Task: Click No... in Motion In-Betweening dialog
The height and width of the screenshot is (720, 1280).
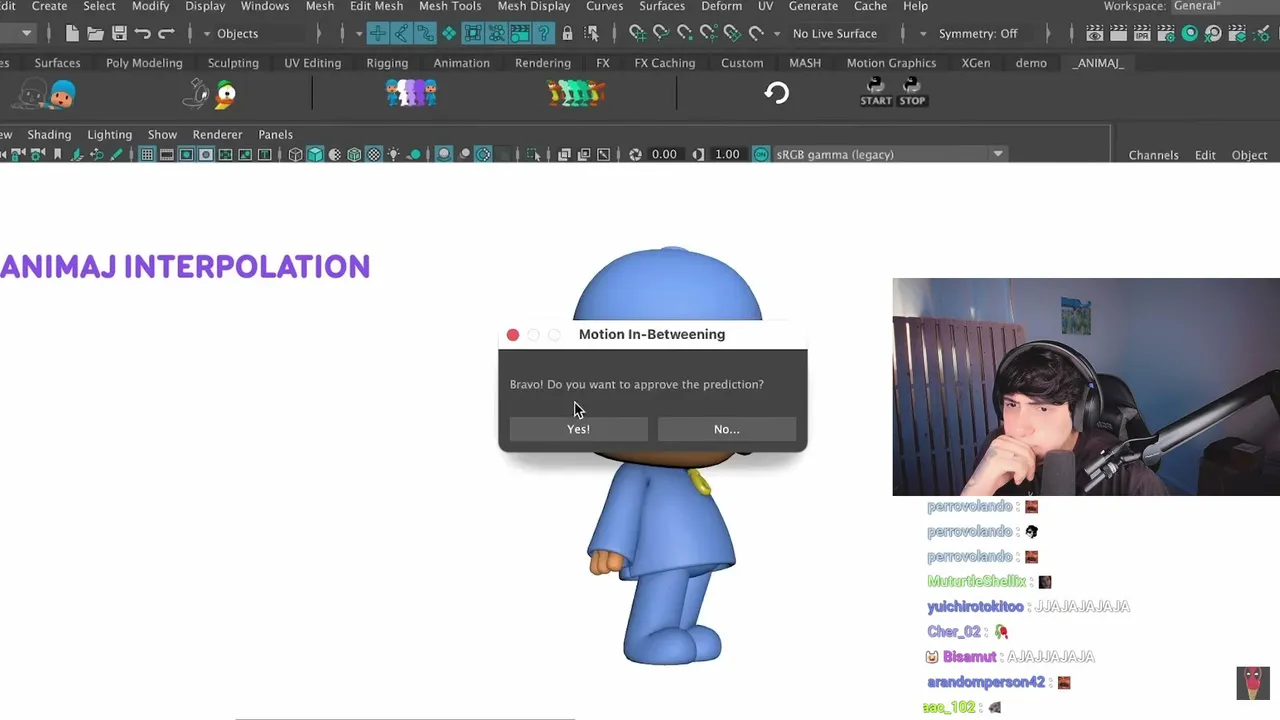Action: 727,429
